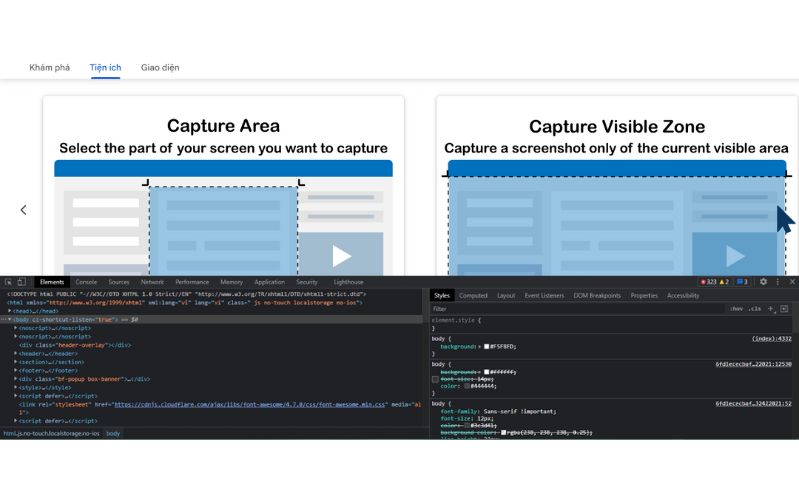Switch to Layout tab
The height and width of the screenshot is (500, 799).
click(x=506, y=296)
